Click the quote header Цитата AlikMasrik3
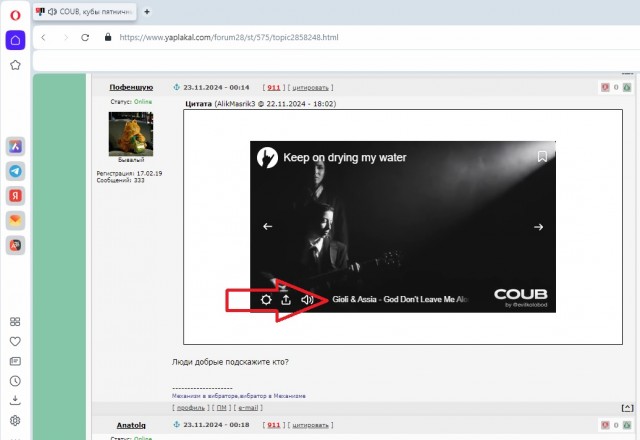 [x=261, y=104]
